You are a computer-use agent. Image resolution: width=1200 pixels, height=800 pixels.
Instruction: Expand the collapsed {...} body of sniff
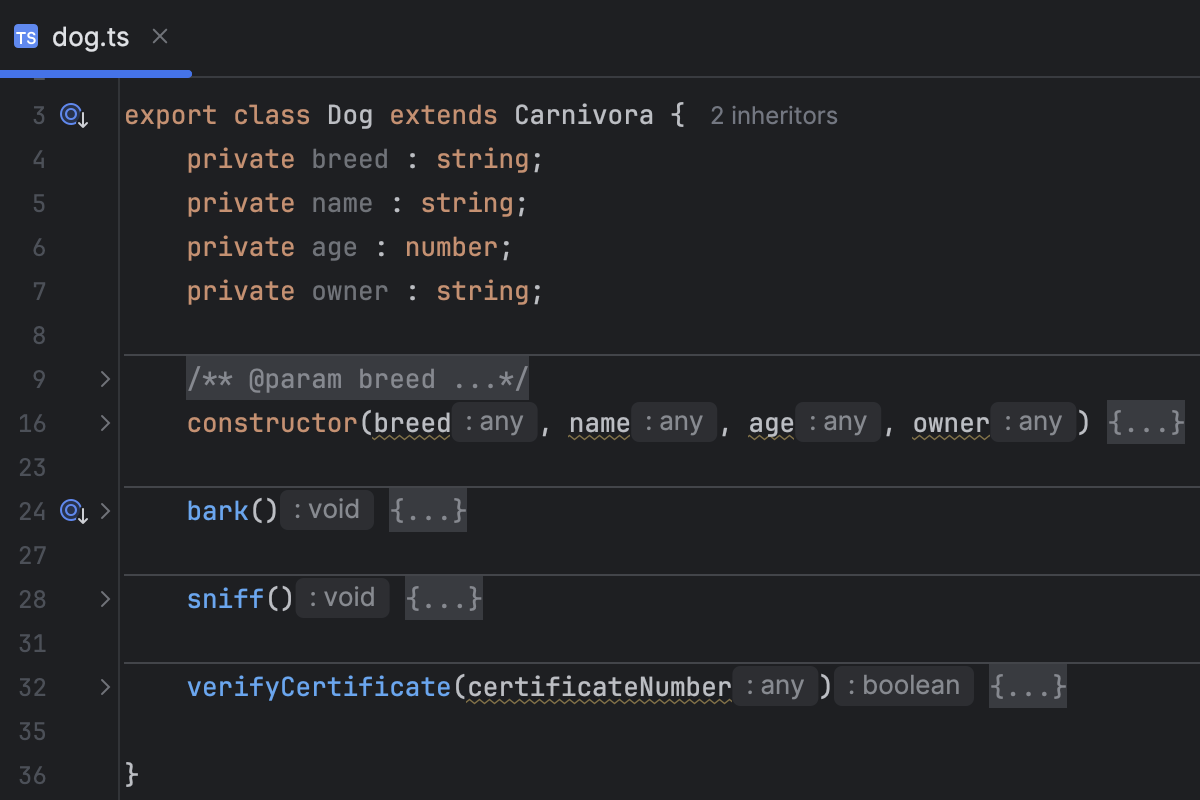443,598
